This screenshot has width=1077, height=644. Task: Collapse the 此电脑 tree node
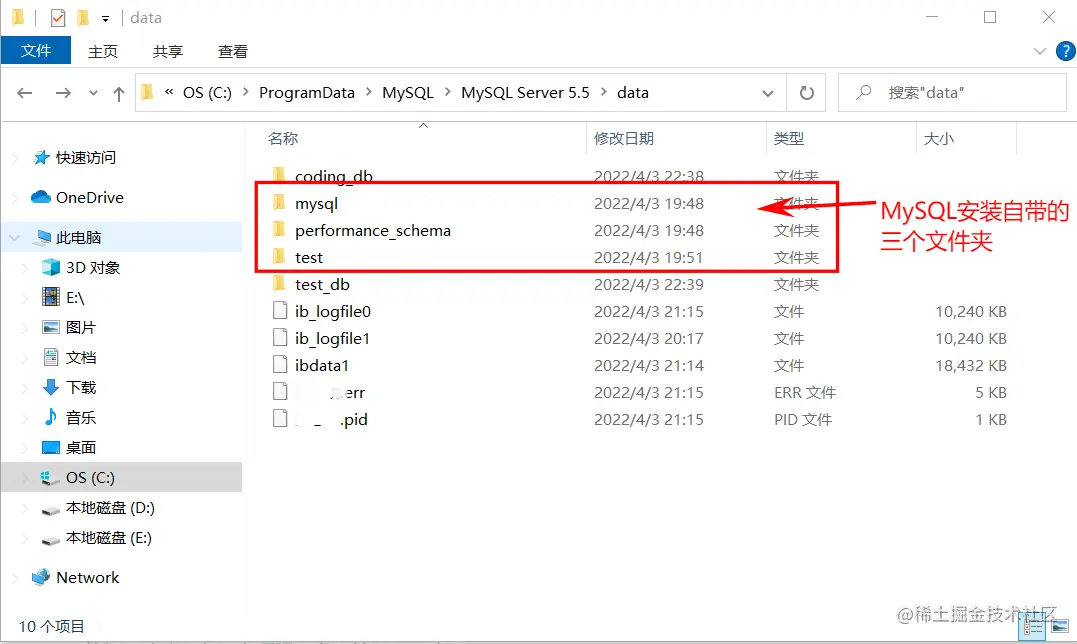point(14,238)
